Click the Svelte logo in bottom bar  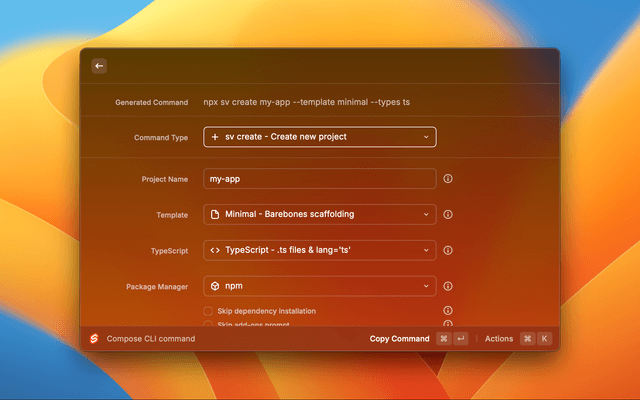95,339
